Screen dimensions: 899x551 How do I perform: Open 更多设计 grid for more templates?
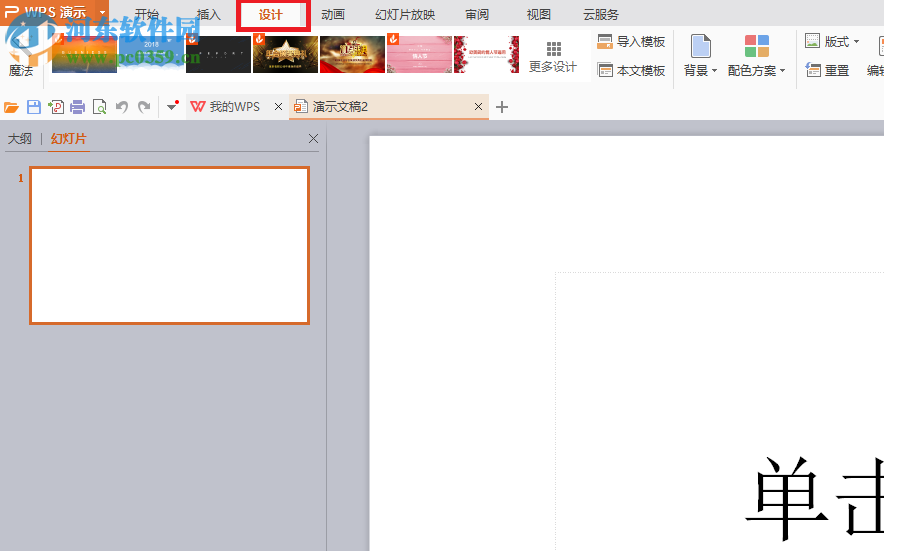tap(553, 57)
